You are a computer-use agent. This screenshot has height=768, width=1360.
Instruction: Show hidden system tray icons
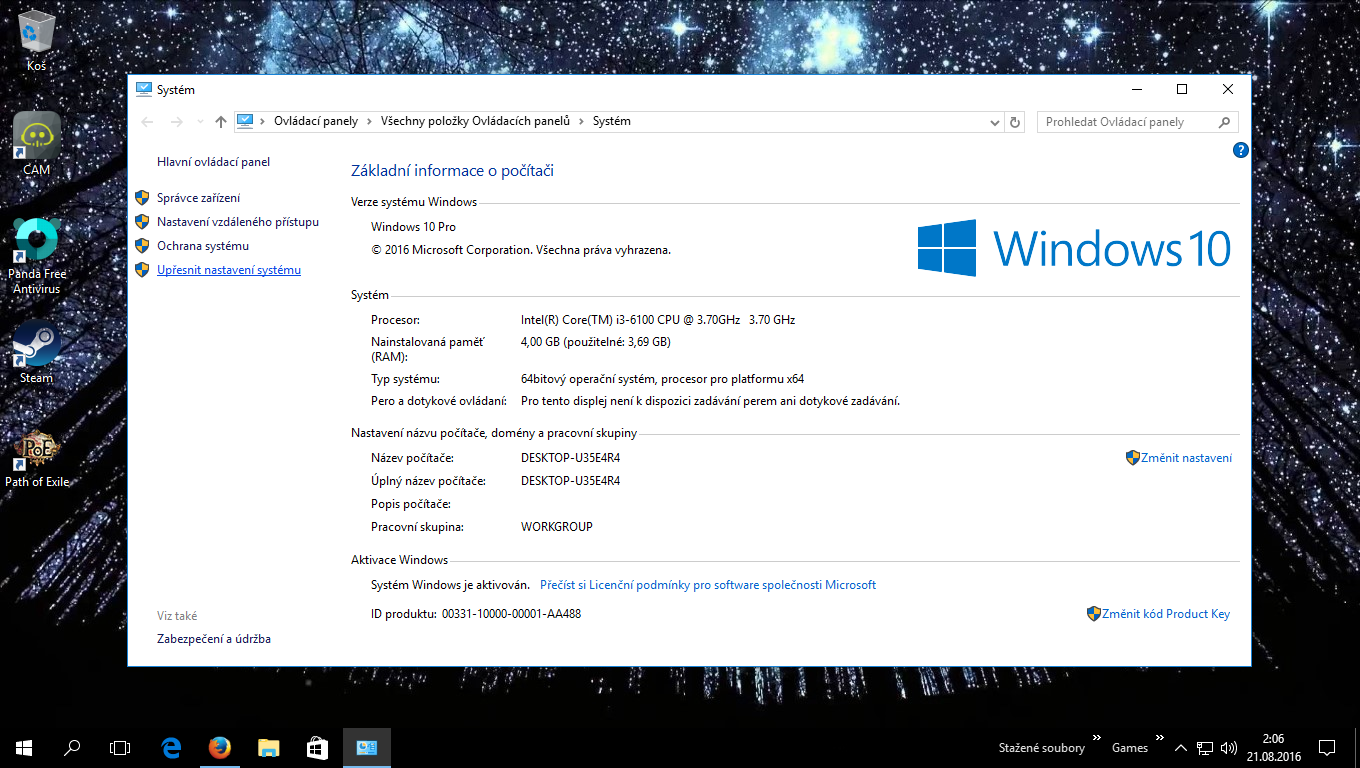pyautogui.click(x=1181, y=747)
